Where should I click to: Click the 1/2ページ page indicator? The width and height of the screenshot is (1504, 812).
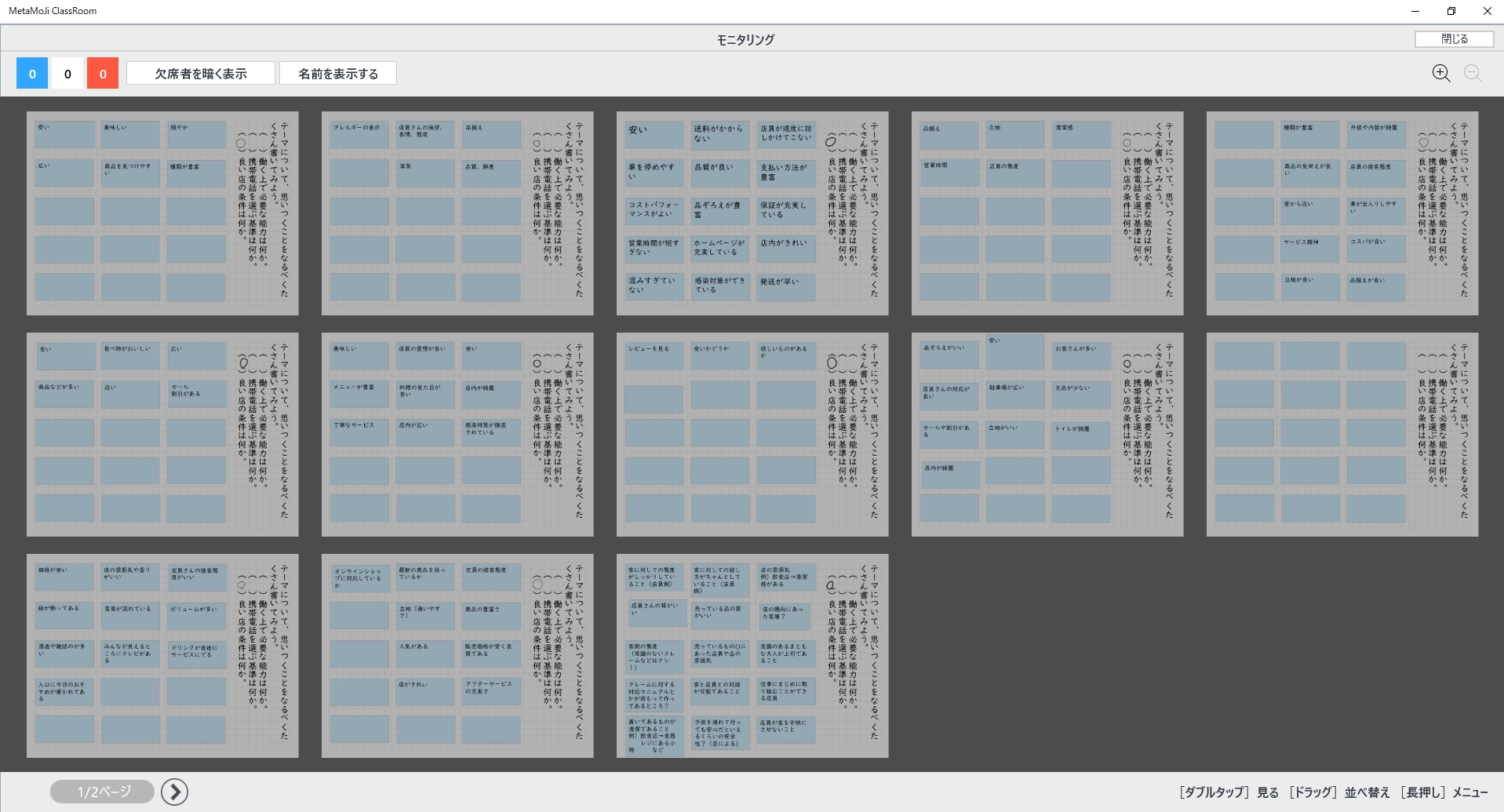tap(103, 792)
